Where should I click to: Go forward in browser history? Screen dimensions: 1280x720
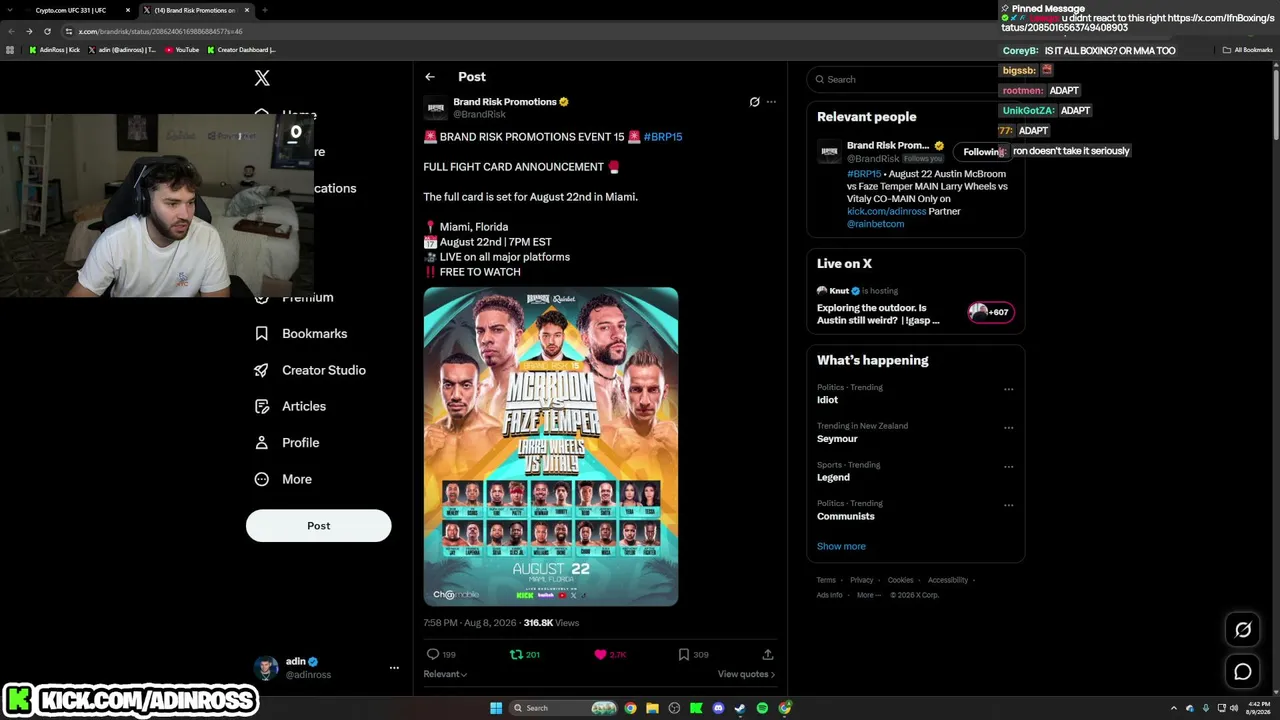[x=29, y=31]
